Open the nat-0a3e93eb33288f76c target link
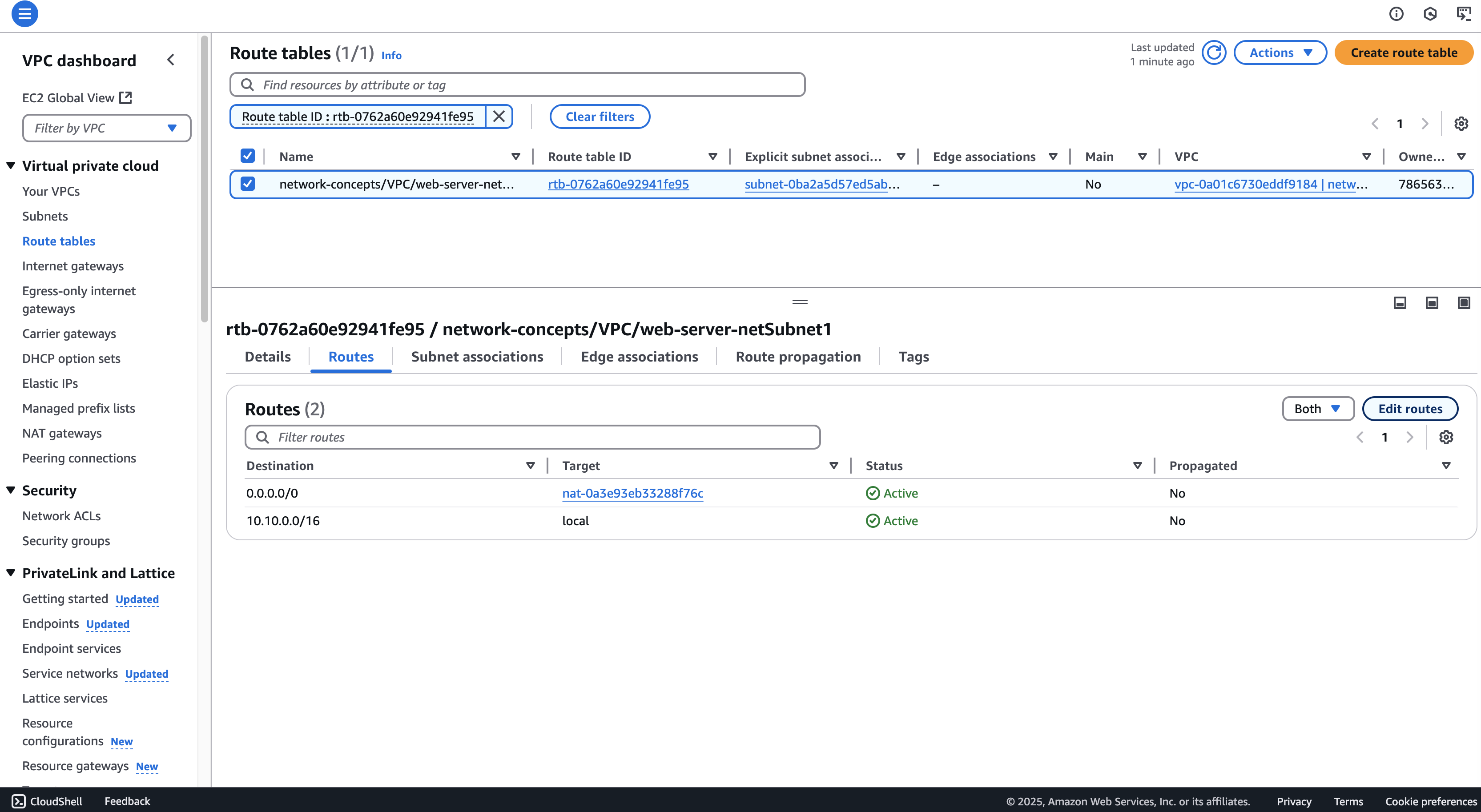 632,493
